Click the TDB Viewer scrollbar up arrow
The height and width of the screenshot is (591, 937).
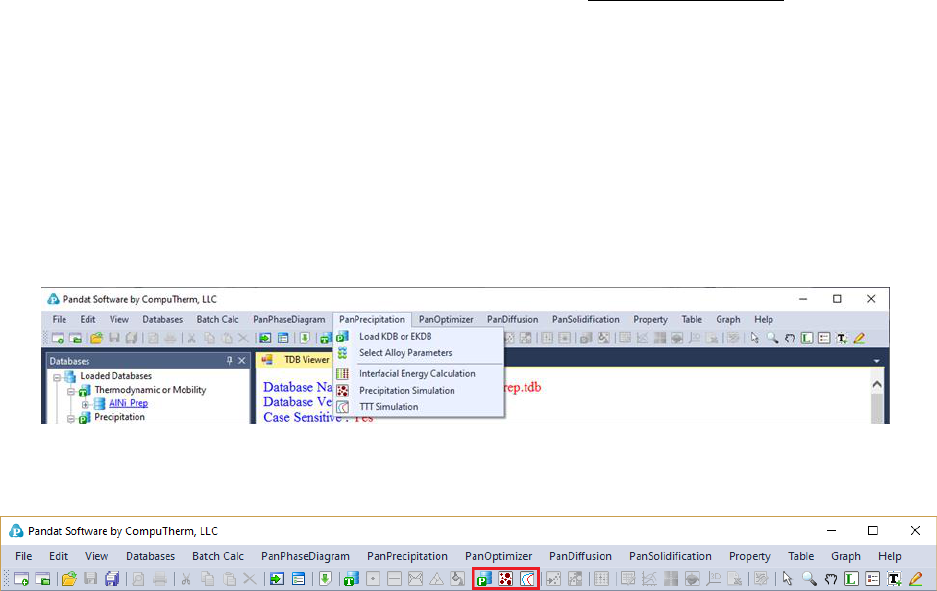877,385
